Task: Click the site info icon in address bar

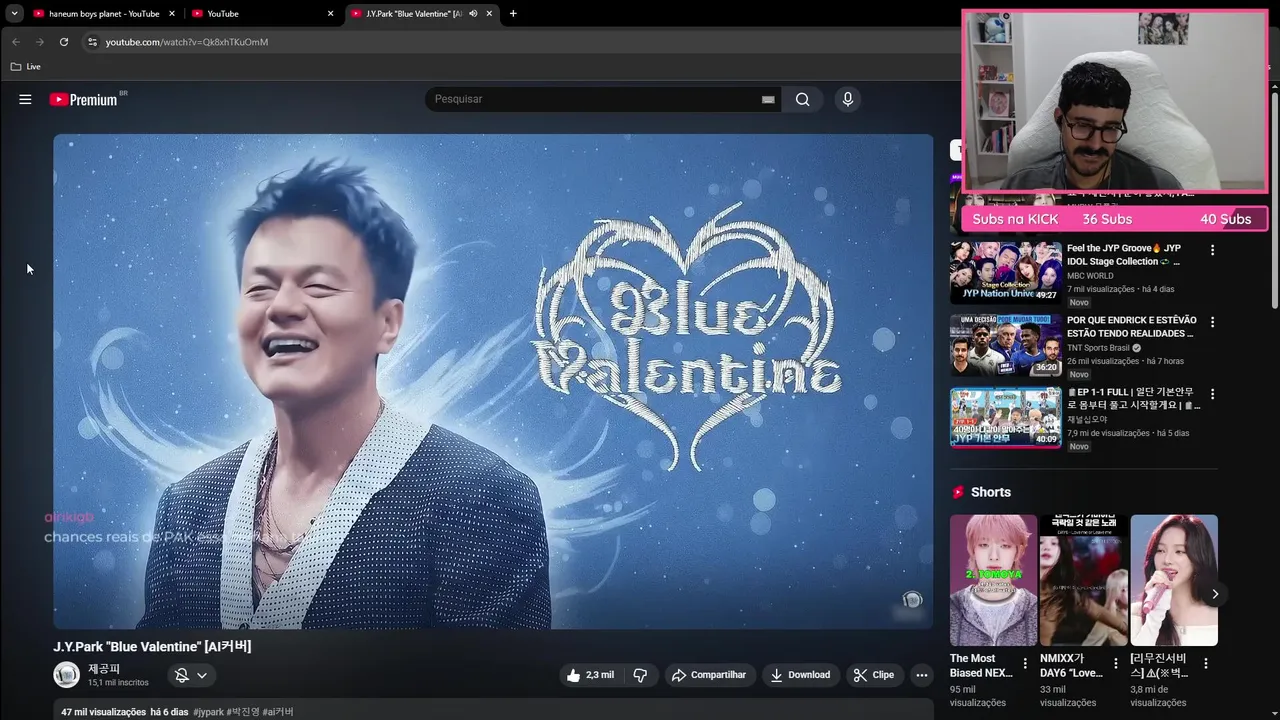Action: tap(92, 42)
